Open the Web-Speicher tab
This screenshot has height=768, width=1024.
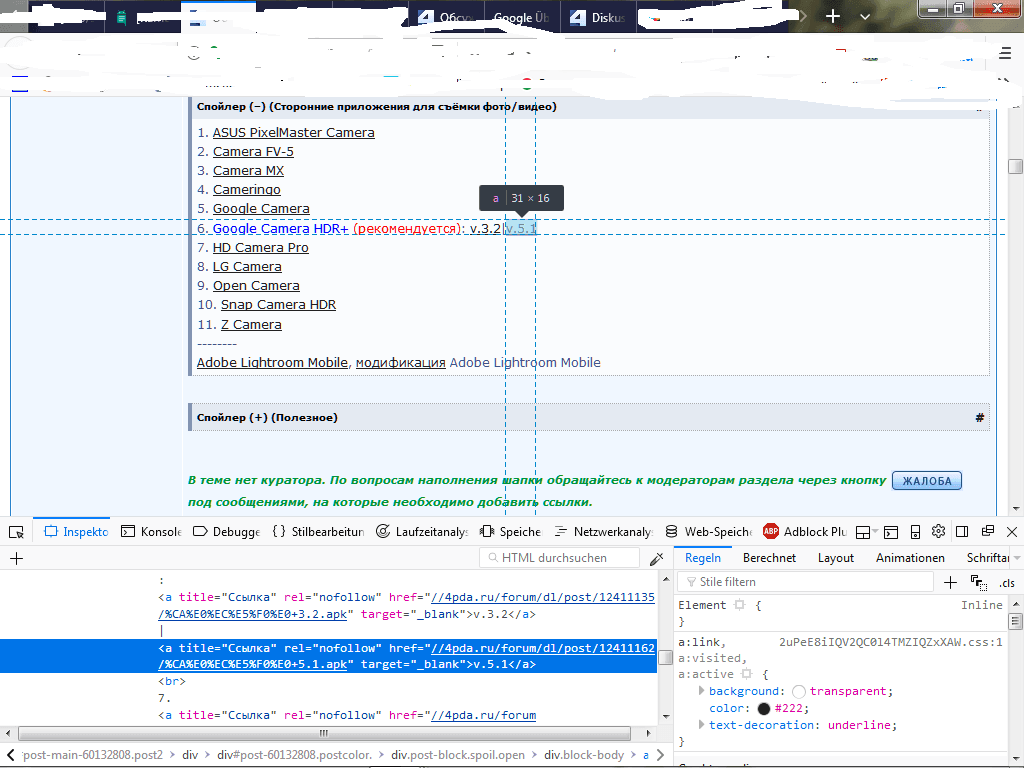click(x=709, y=532)
